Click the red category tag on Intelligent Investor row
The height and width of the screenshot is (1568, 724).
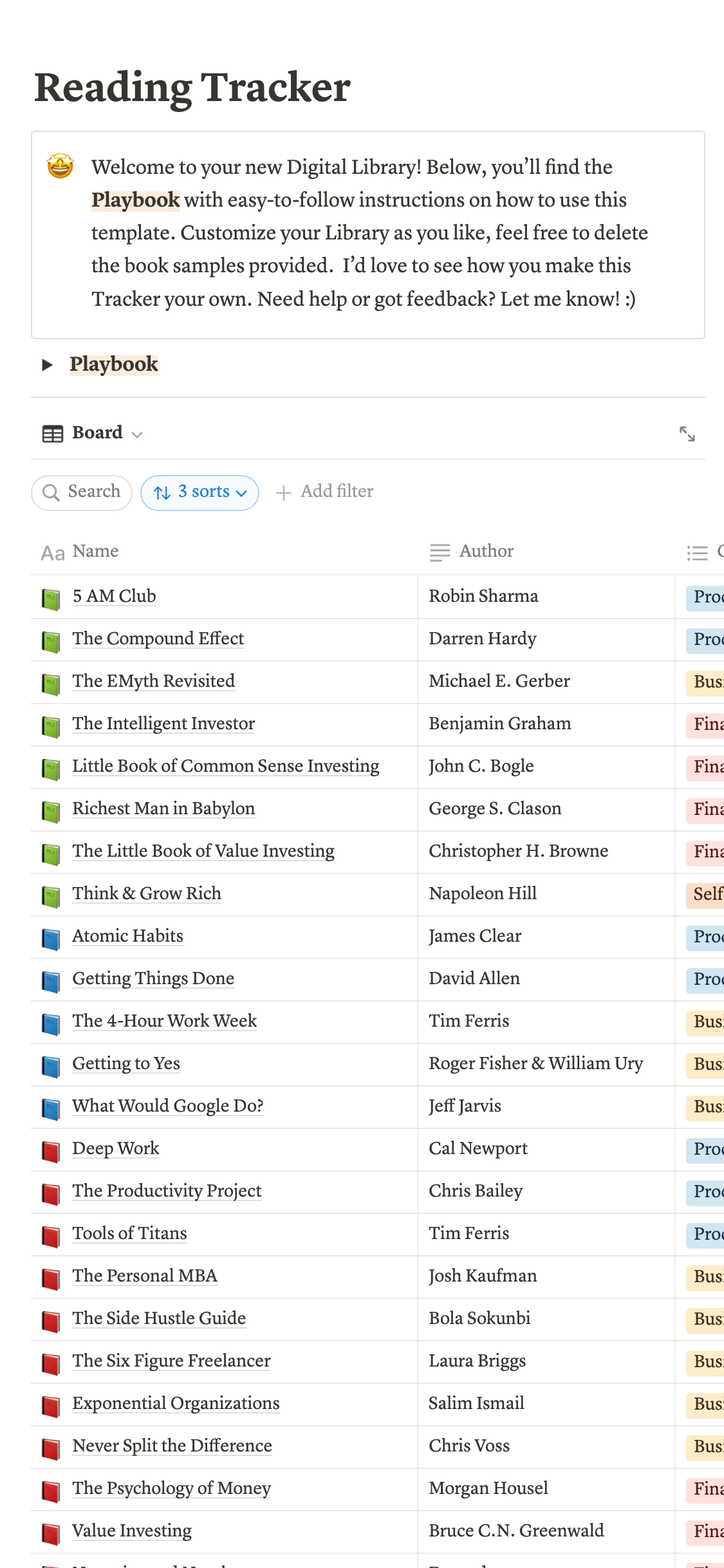click(707, 724)
